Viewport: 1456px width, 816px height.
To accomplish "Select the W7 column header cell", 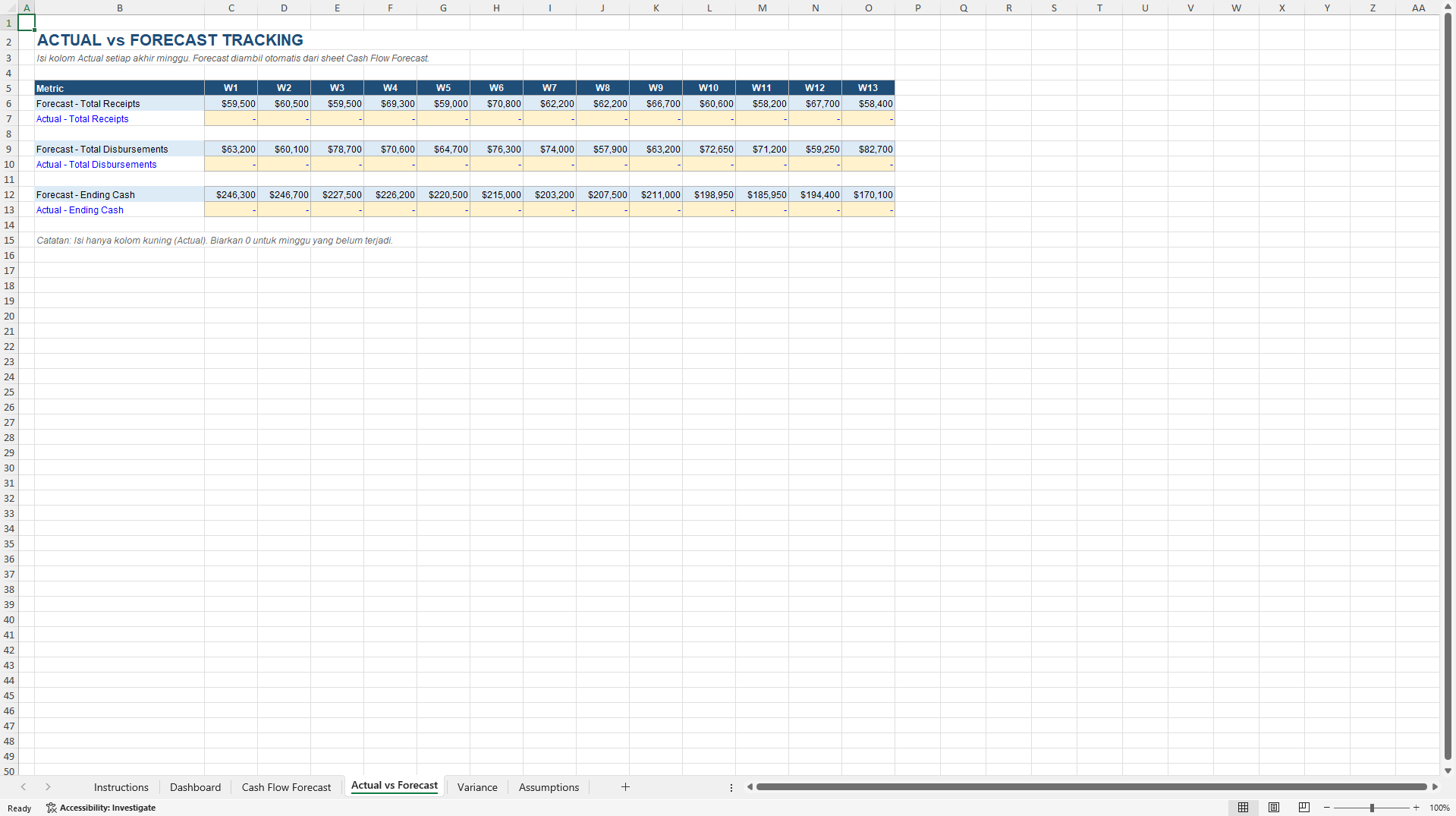I will (x=550, y=88).
